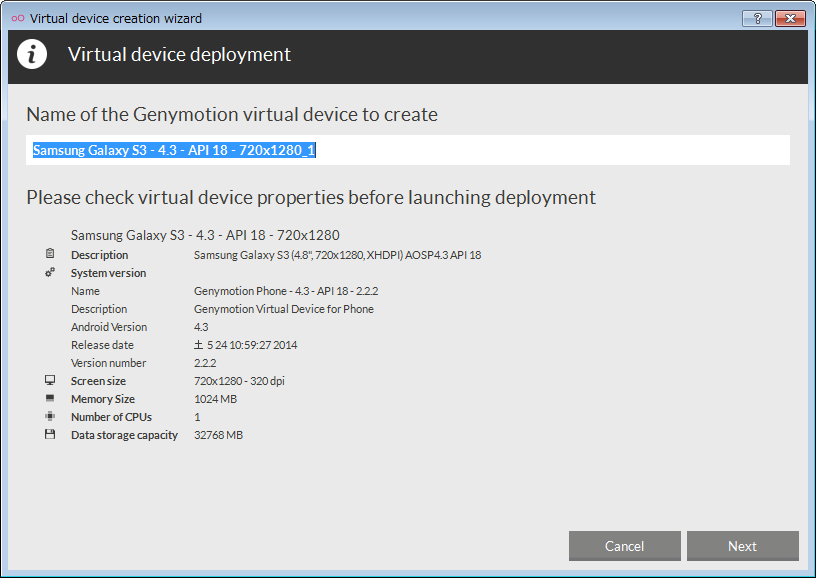This screenshot has height=578, width=816.
Task: Click the CPU icon beside Number of CPUs
Action: point(50,416)
